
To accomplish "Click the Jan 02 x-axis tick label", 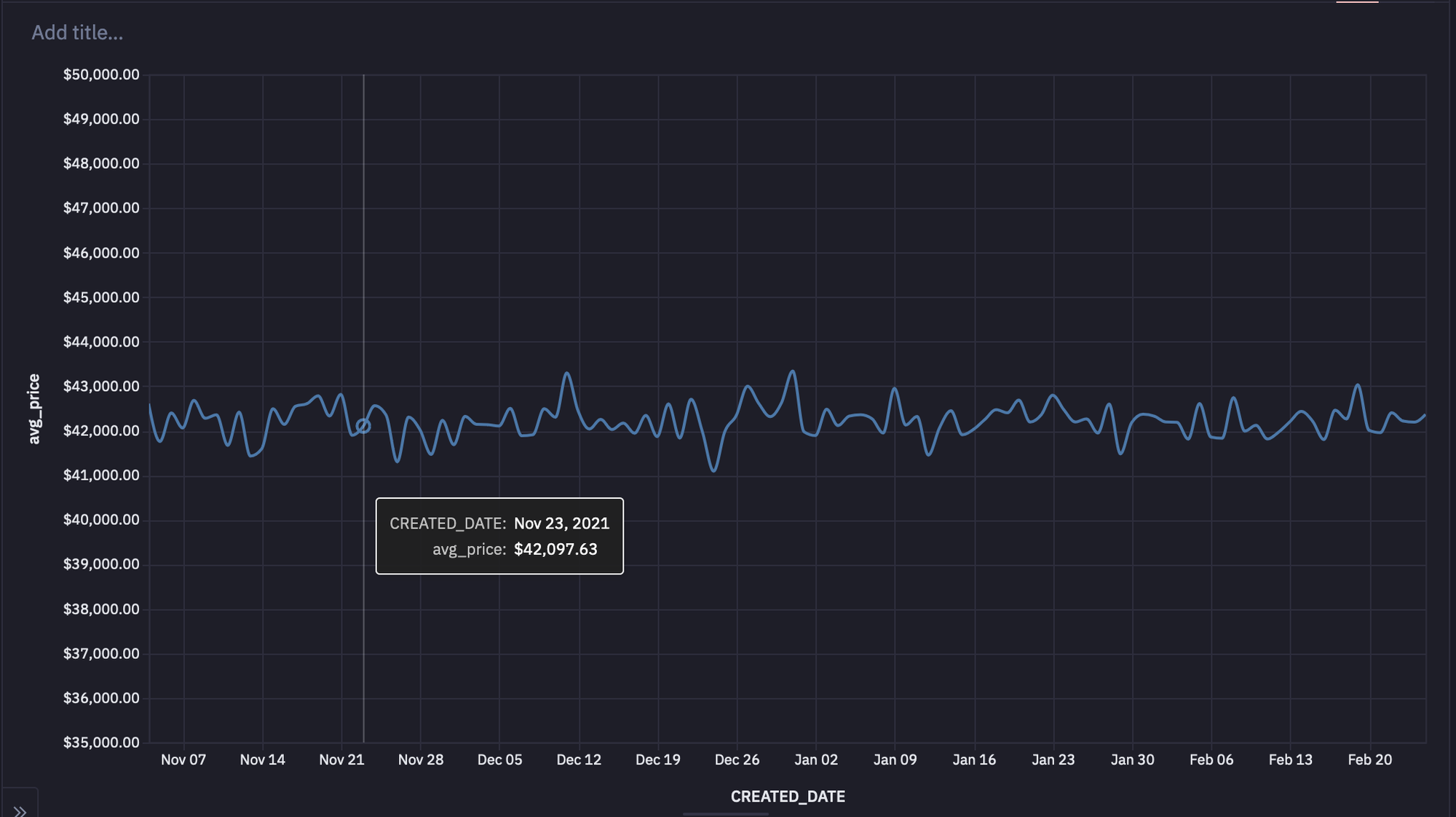I will click(815, 759).
